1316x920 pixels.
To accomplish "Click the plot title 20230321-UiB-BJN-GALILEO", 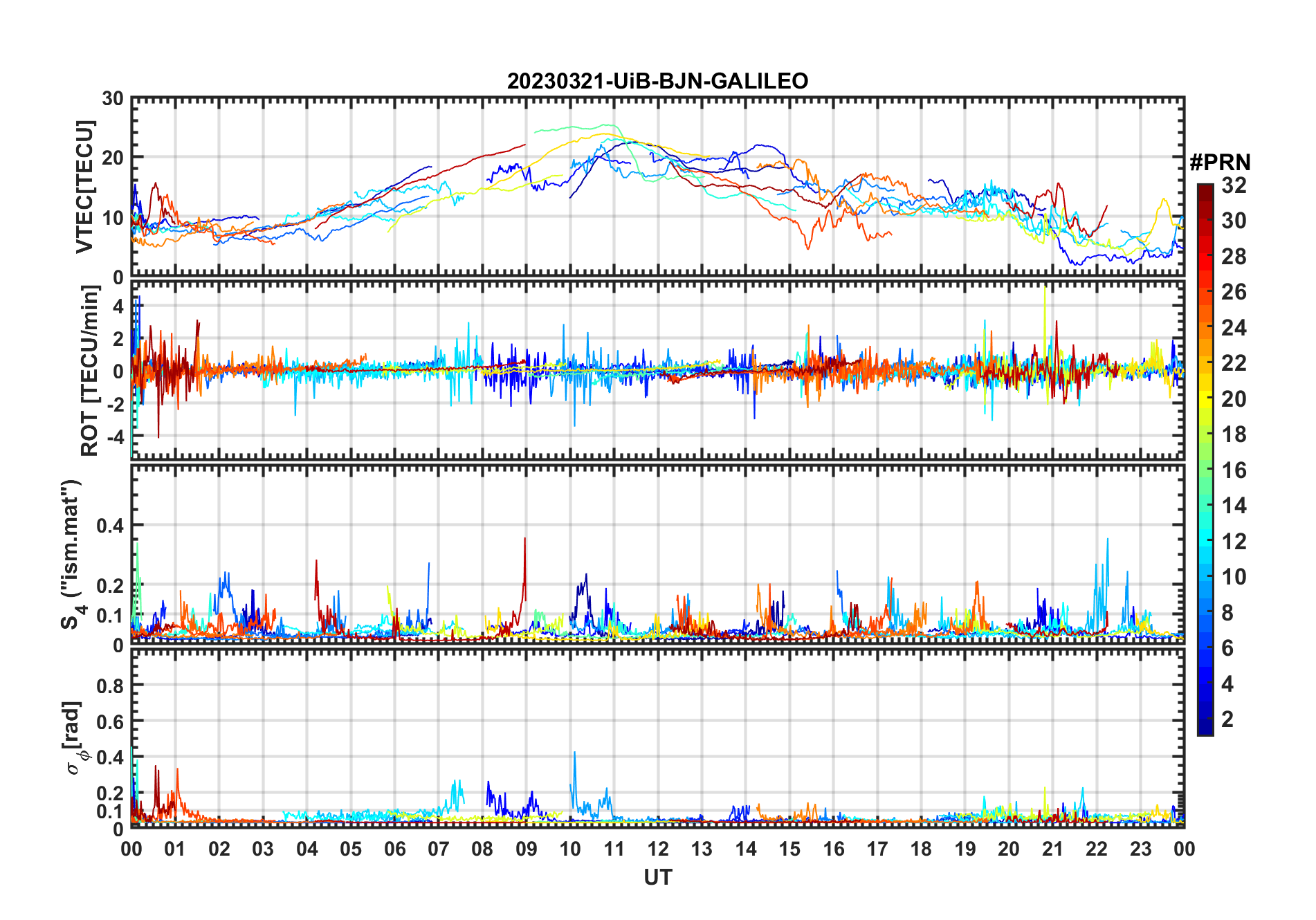I will 657,81.
